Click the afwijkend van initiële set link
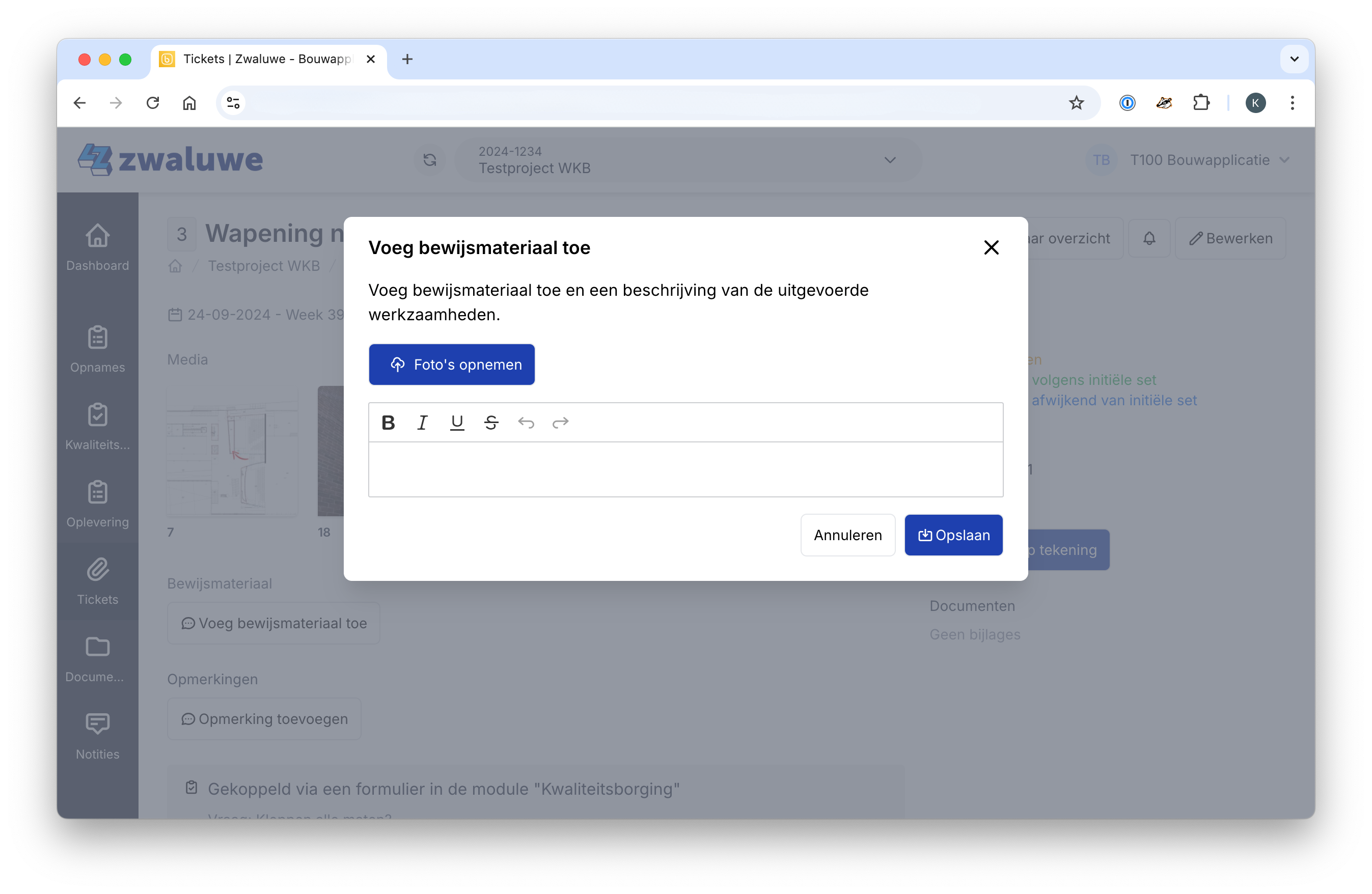Screen dimensions: 1372x894 [1114, 400]
